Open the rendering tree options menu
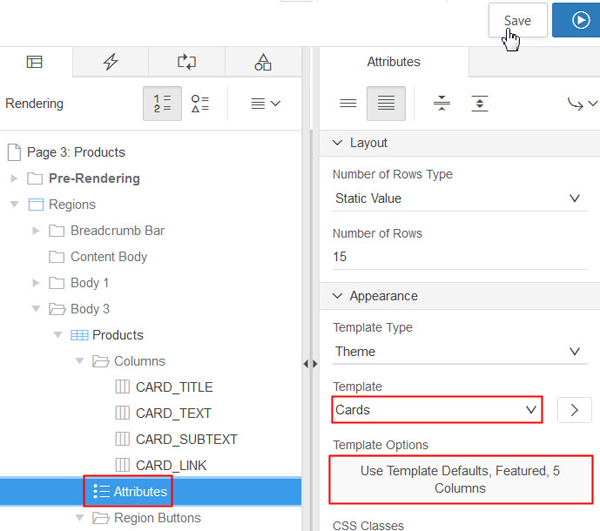The width and height of the screenshot is (600, 531). click(265, 103)
